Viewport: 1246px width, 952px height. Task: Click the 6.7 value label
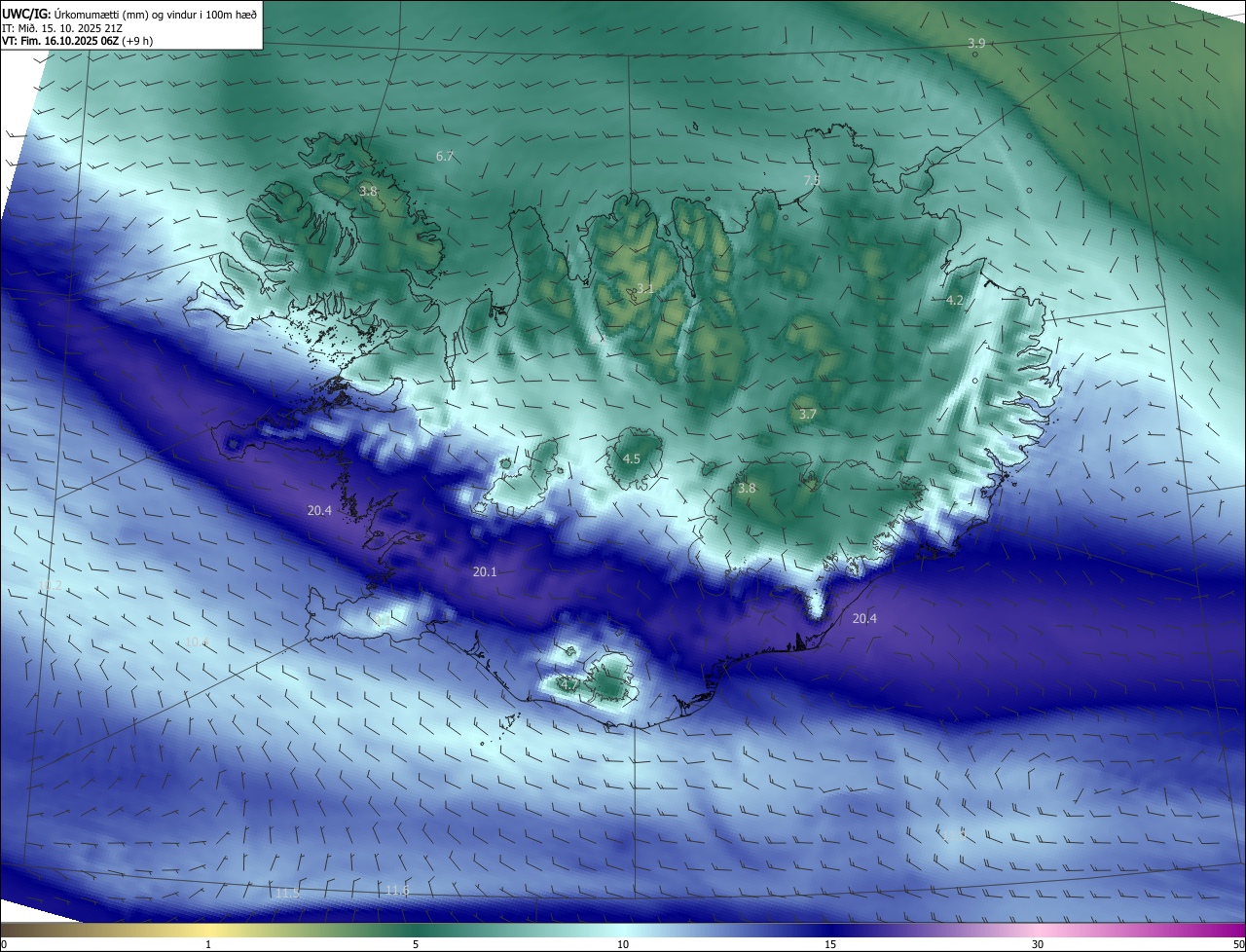click(445, 156)
